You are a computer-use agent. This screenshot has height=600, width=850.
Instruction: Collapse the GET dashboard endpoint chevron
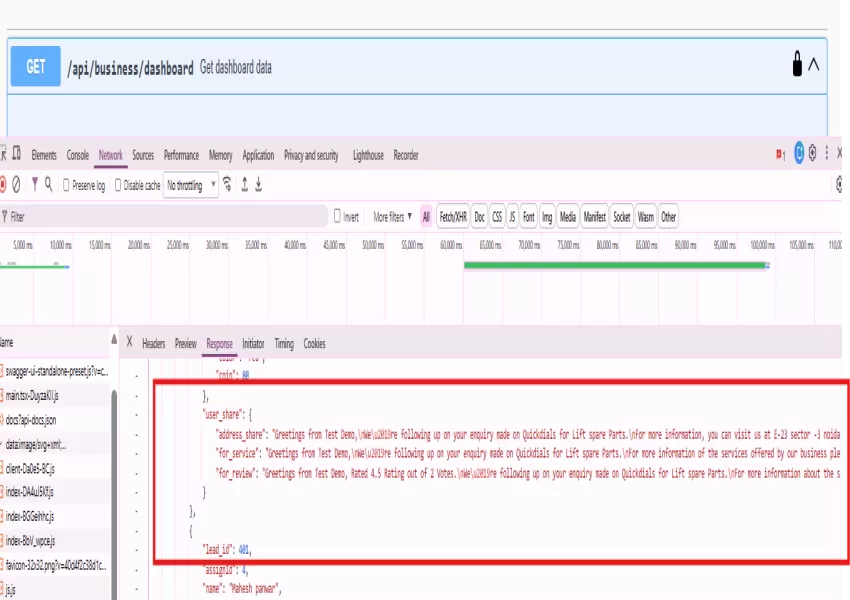coord(814,65)
